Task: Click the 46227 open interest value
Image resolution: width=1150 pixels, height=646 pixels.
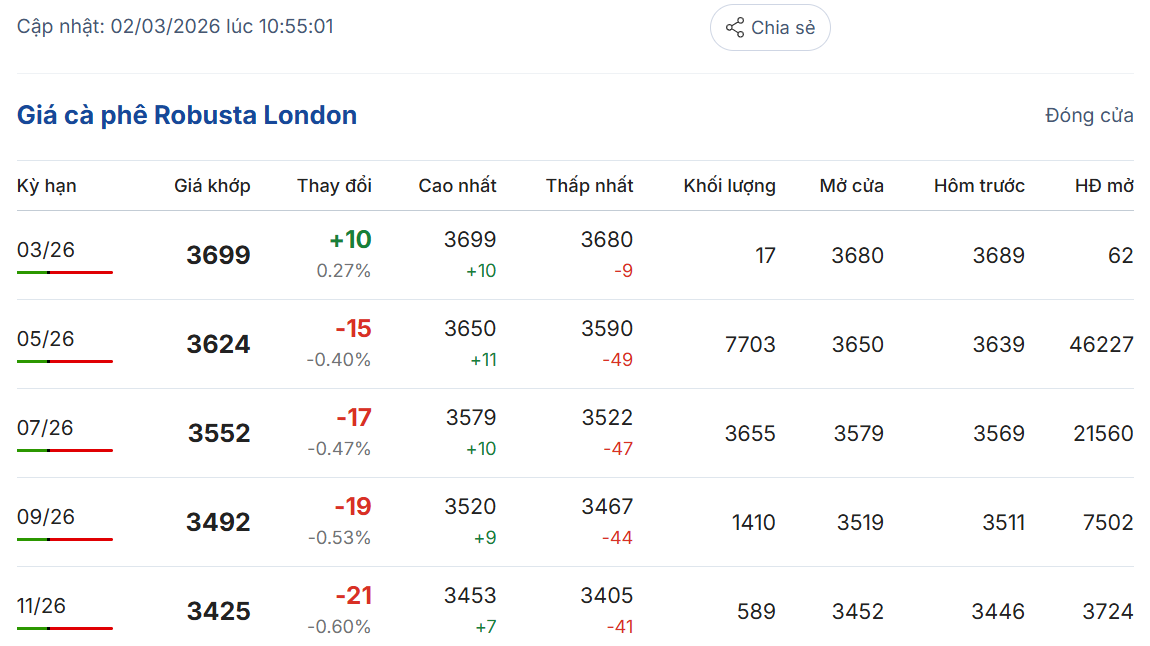Action: (1101, 345)
